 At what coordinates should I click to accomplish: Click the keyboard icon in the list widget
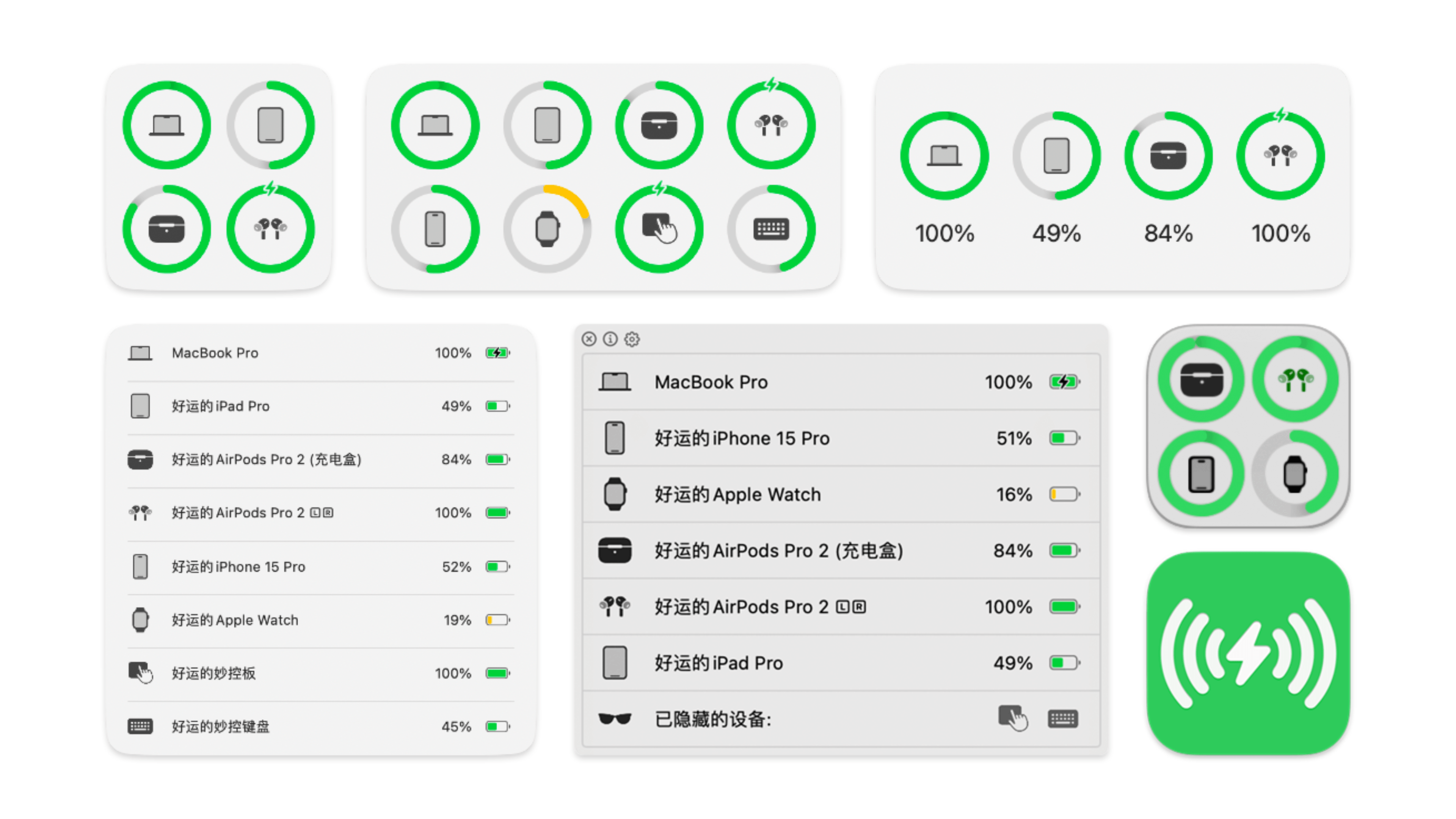pyautogui.click(x=140, y=726)
